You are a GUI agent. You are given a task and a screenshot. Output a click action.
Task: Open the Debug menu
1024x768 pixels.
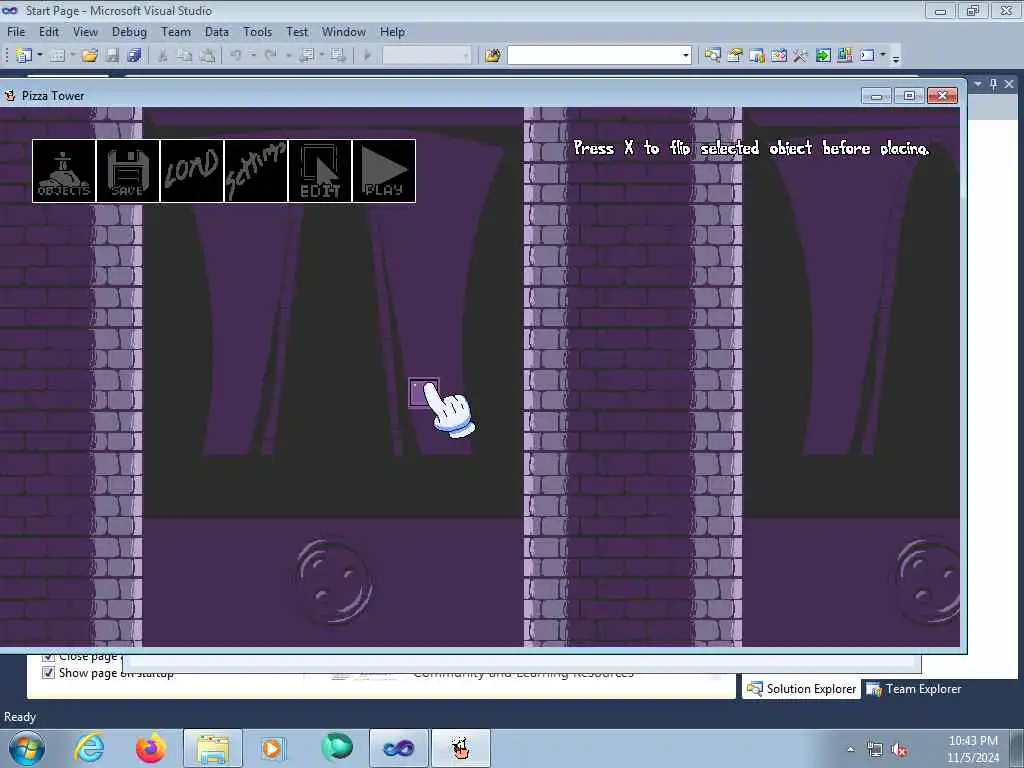click(129, 31)
